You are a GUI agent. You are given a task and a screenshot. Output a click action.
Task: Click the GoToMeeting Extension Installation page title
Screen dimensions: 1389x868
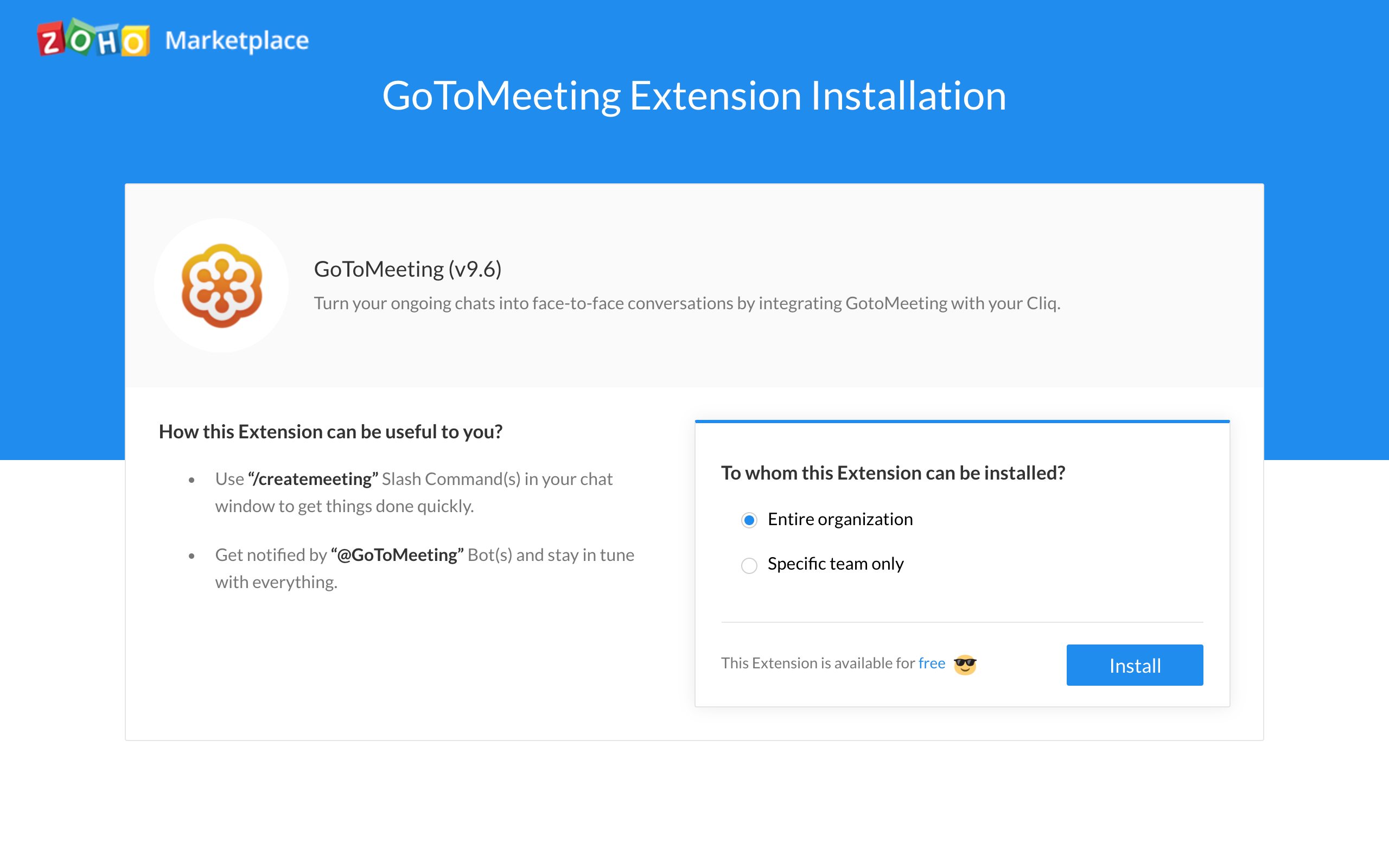694,95
